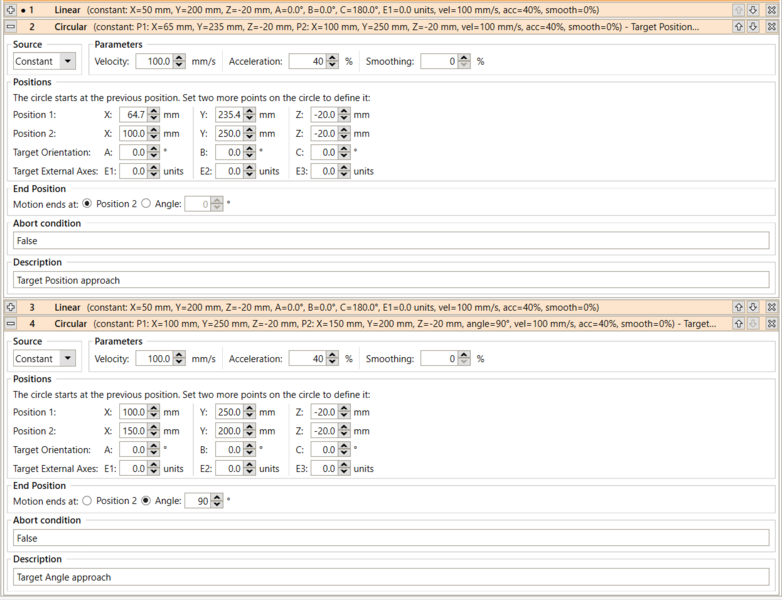Image resolution: width=782 pixels, height=600 pixels.
Task: Select Position 2 radio in instruction 2
Action: pyautogui.click(x=86, y=204)
